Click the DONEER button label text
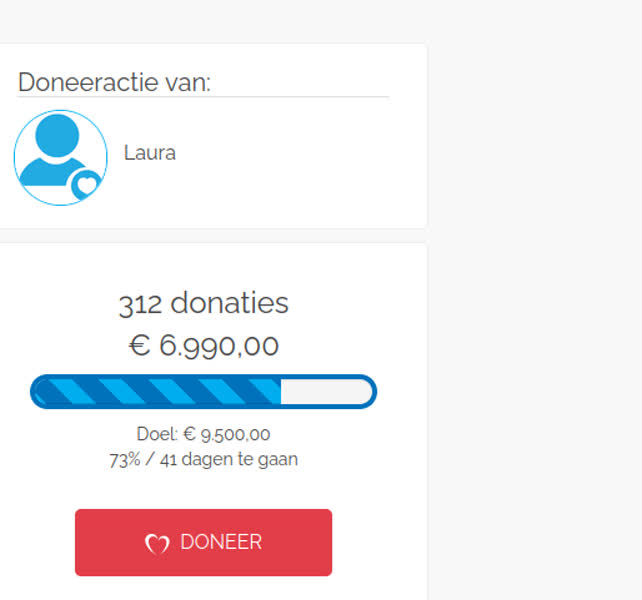The height and width of the screenshot is (600, 642). [221, 542]
